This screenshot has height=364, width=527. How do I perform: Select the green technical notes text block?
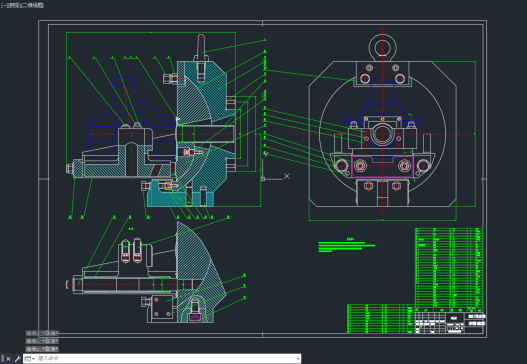347,245
